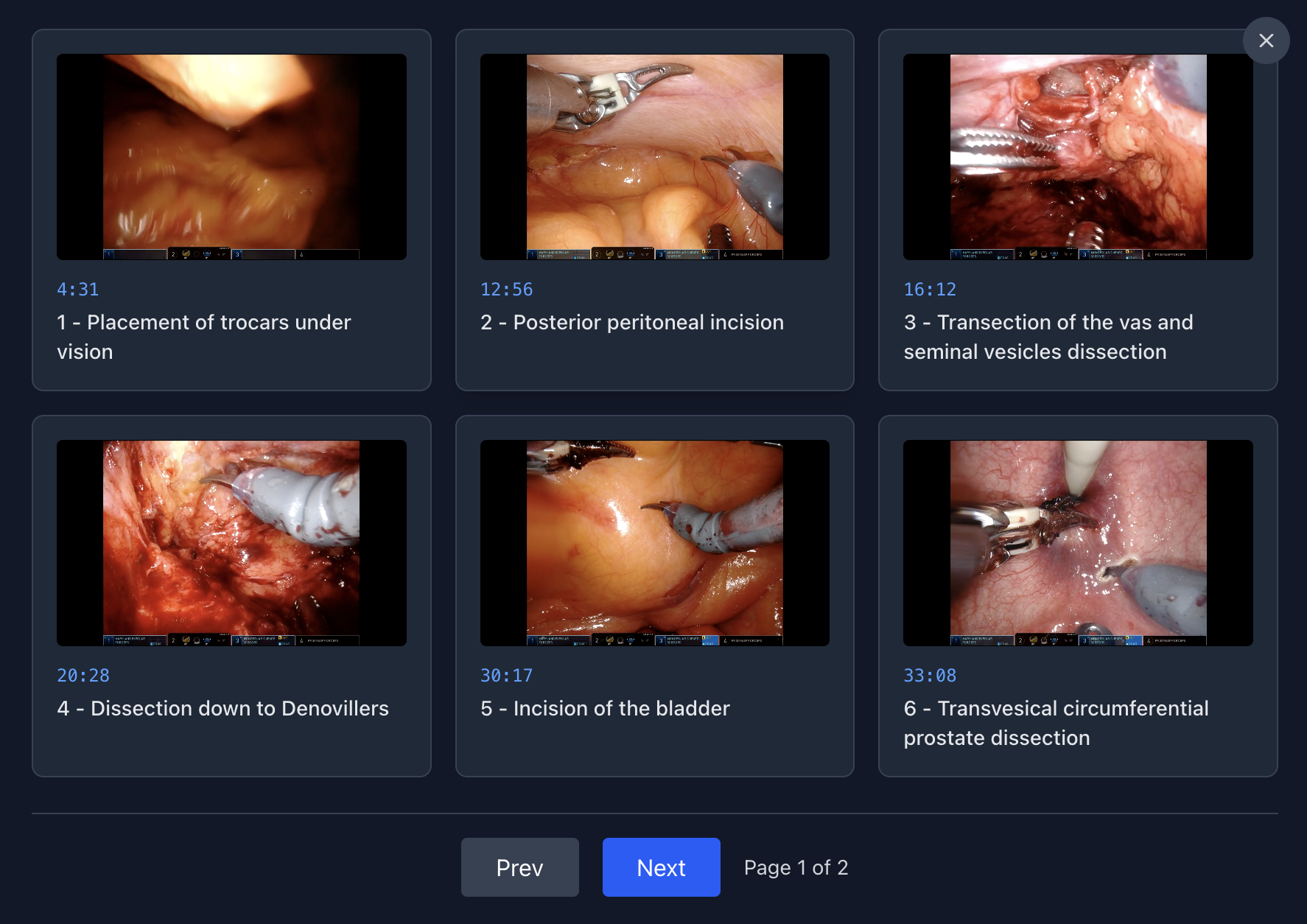1307x924 pixels.
Task: Select the chapter 3 card
Action: [x=1078, y=210]
